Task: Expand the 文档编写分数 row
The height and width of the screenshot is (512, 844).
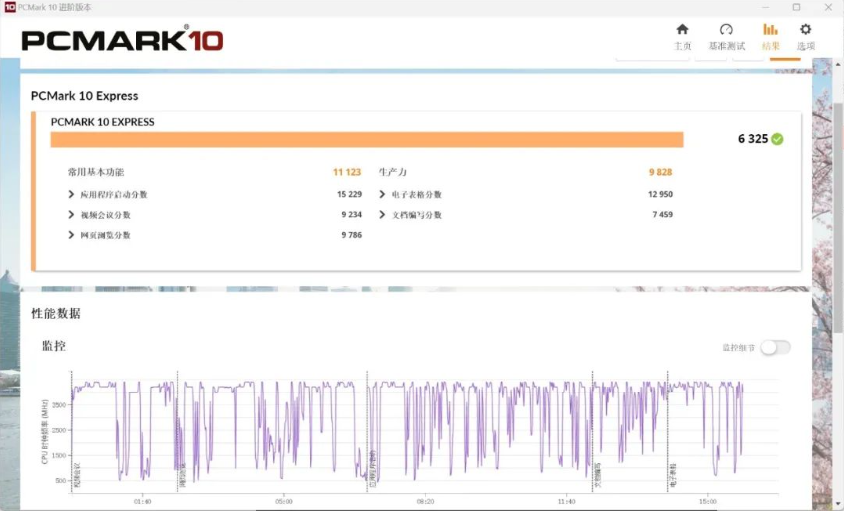Action: [x=382, y=215]
